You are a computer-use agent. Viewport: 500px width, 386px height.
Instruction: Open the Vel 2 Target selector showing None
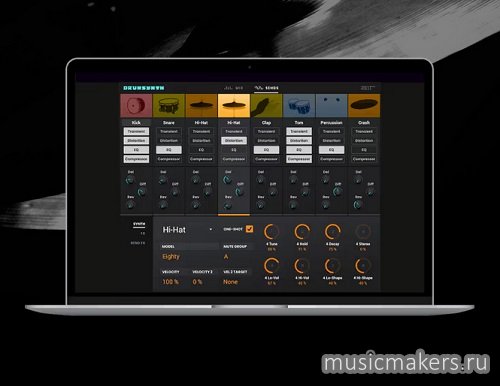pyautogui.click(x=230, y=282)
